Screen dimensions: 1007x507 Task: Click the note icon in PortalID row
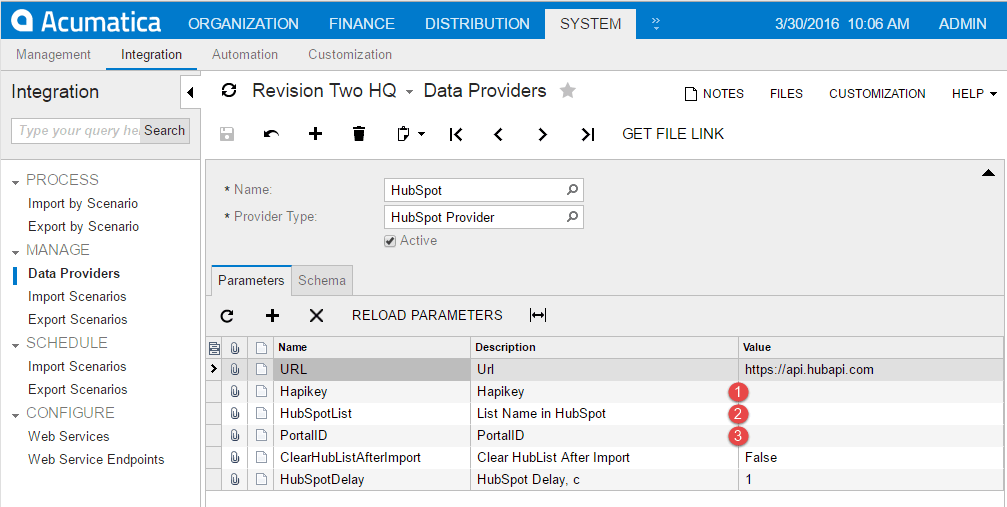point(261,435)
